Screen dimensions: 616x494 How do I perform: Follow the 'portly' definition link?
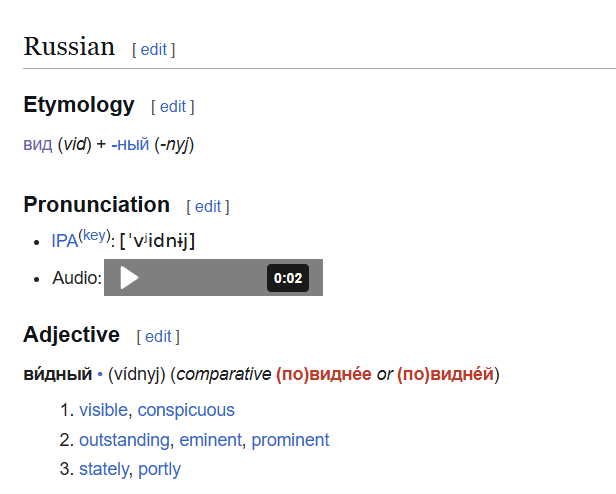pos(160,469)
